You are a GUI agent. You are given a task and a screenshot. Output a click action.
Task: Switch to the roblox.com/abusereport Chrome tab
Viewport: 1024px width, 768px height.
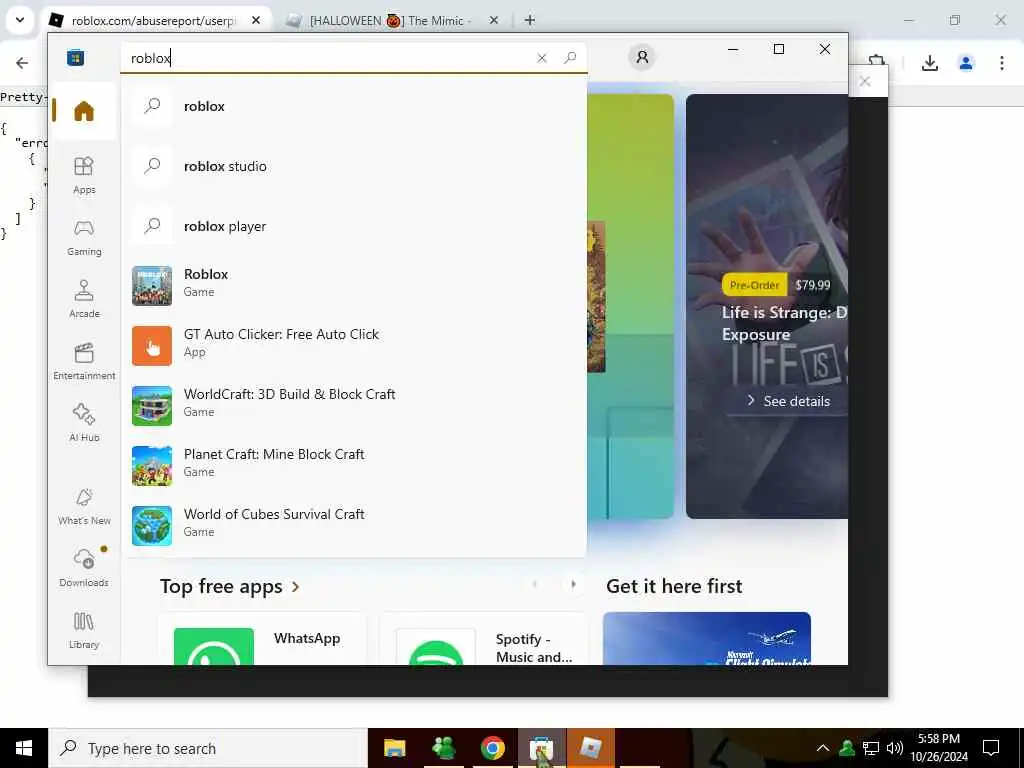click(153, 21)
